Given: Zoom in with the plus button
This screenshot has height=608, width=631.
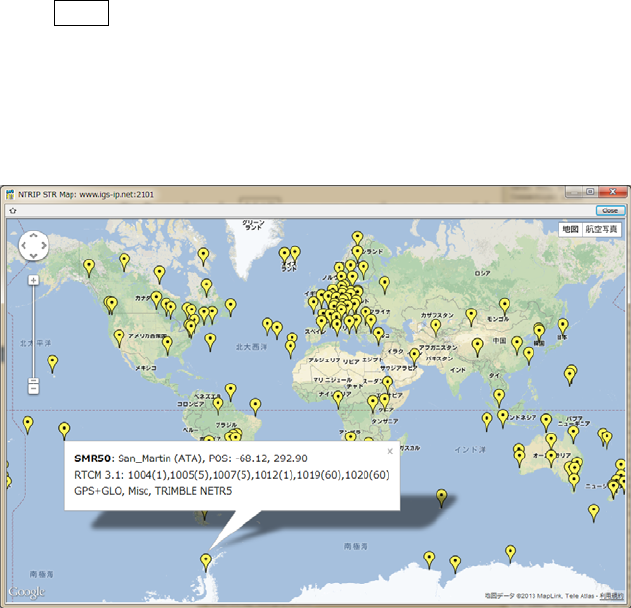Looking at the screenshot, I should click(x=33, y=280).
